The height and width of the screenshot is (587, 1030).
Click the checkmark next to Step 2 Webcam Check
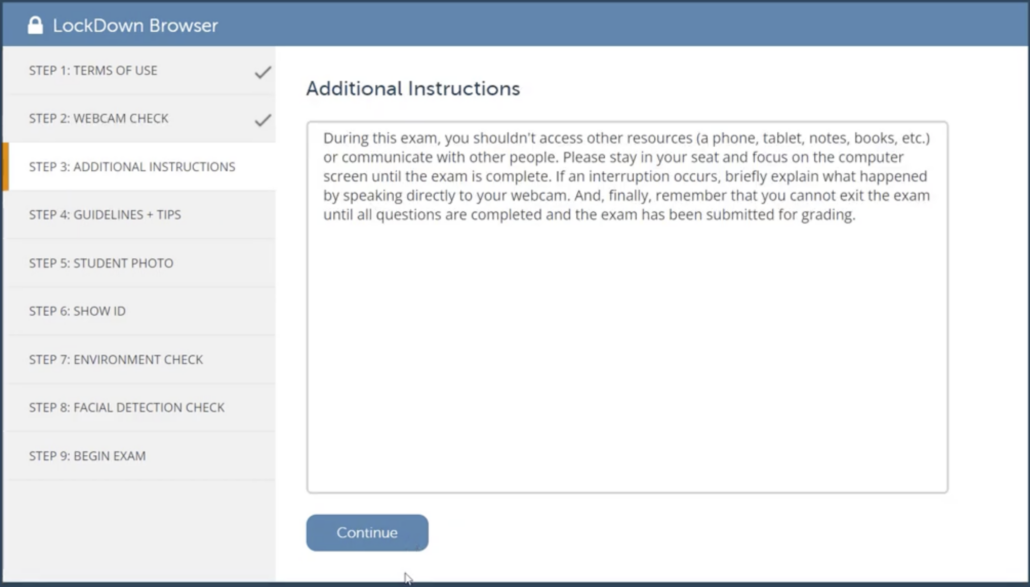coord(263,120)
